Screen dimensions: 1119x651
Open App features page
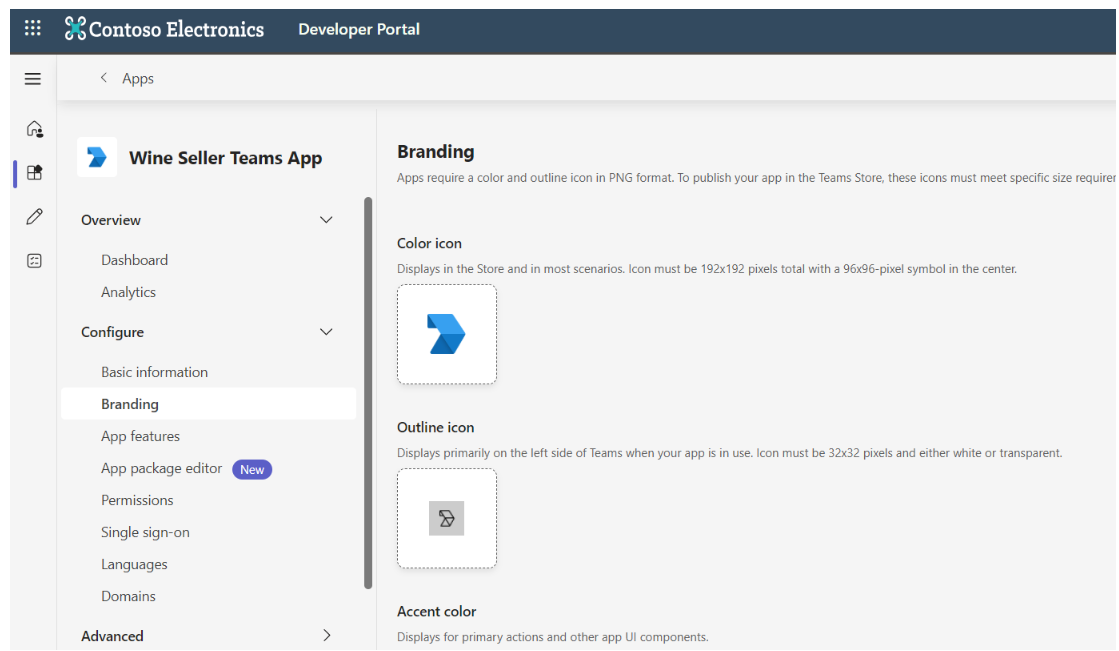[141, 436]
